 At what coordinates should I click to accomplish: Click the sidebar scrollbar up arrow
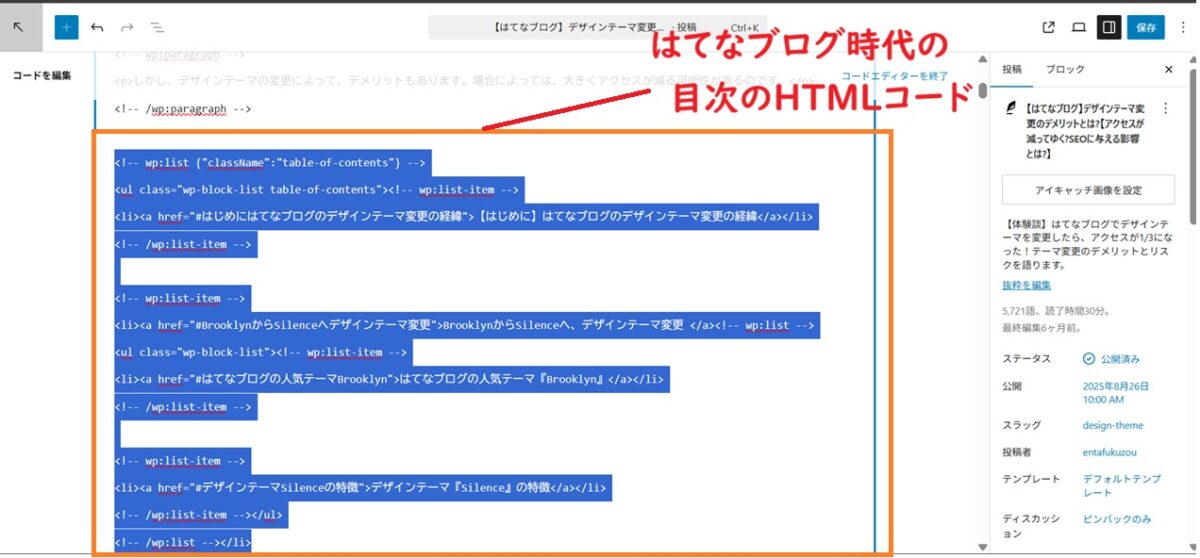1193,59
